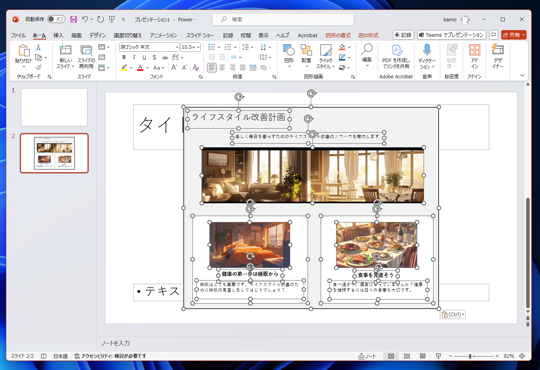The width and height of the screenshot is (540, 370).
Task: Click the Designer (デザイナー) icon
Action: (x=498, y=50)
